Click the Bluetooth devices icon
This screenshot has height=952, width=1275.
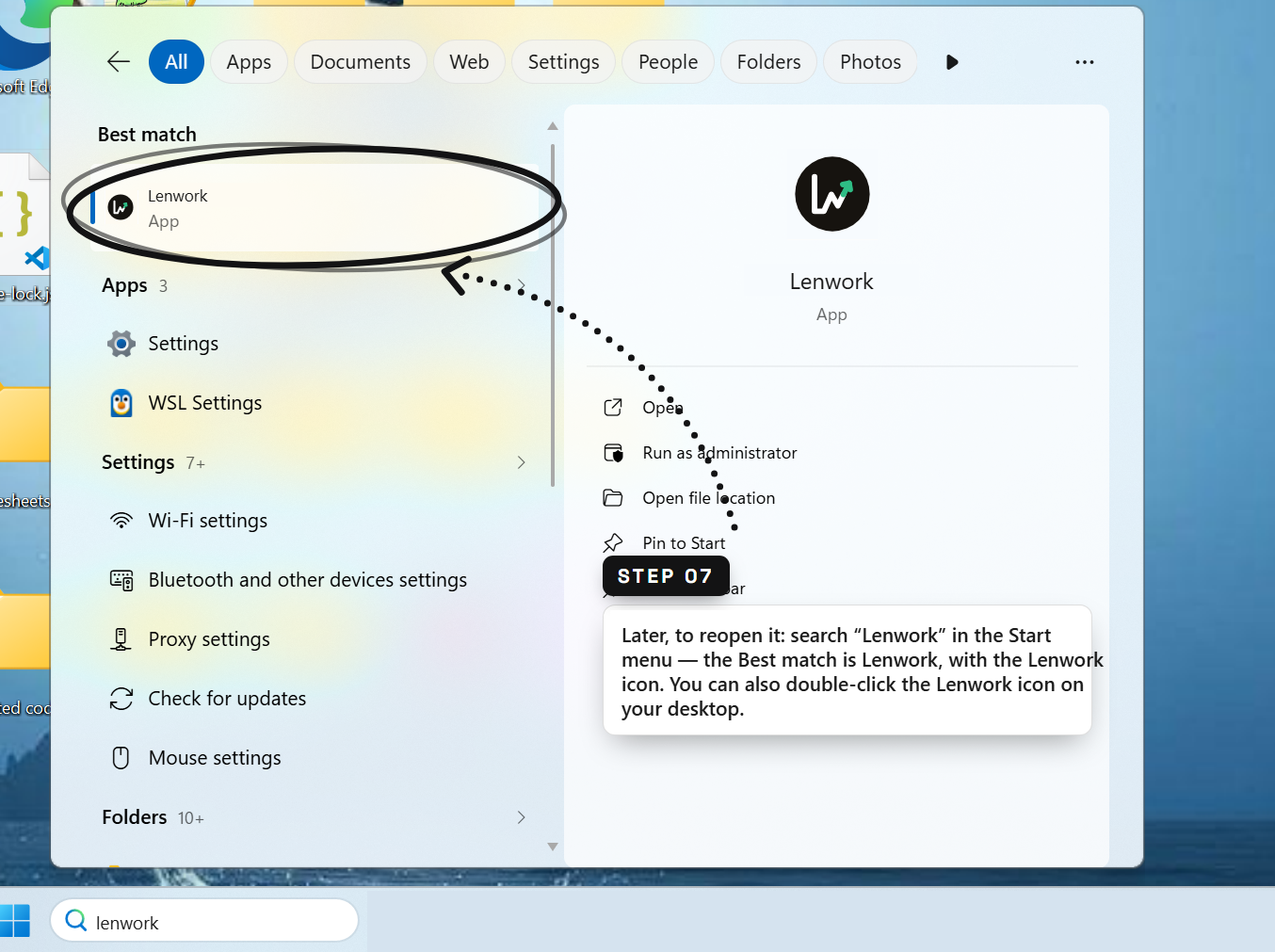[121, 580]
